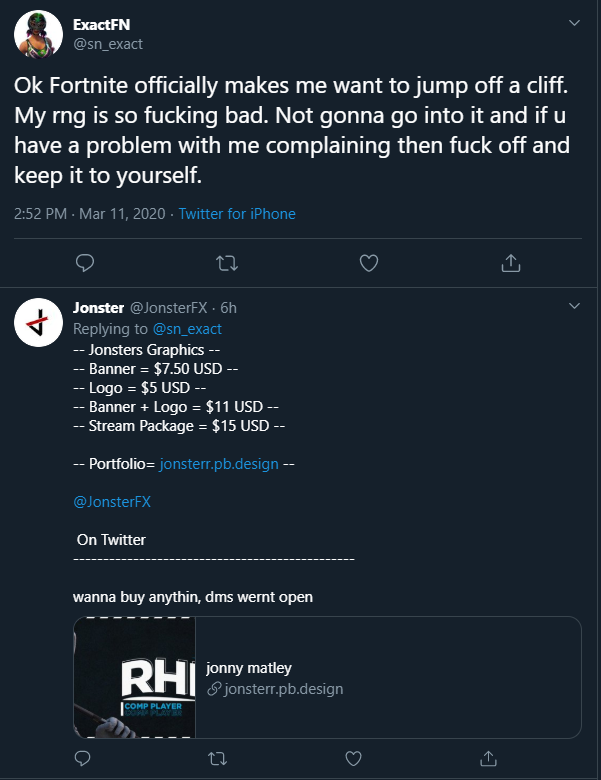Reply to ExactFN's main tweet

86,262
